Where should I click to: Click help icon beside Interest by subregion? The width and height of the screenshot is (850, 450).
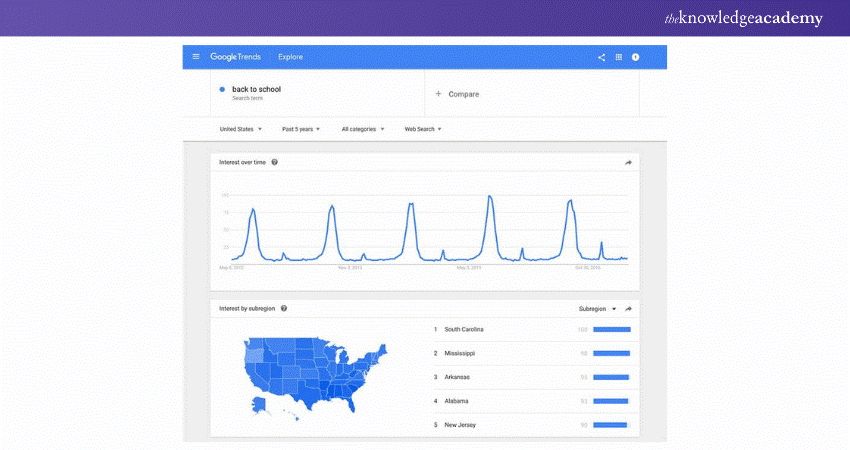[284, 309]
